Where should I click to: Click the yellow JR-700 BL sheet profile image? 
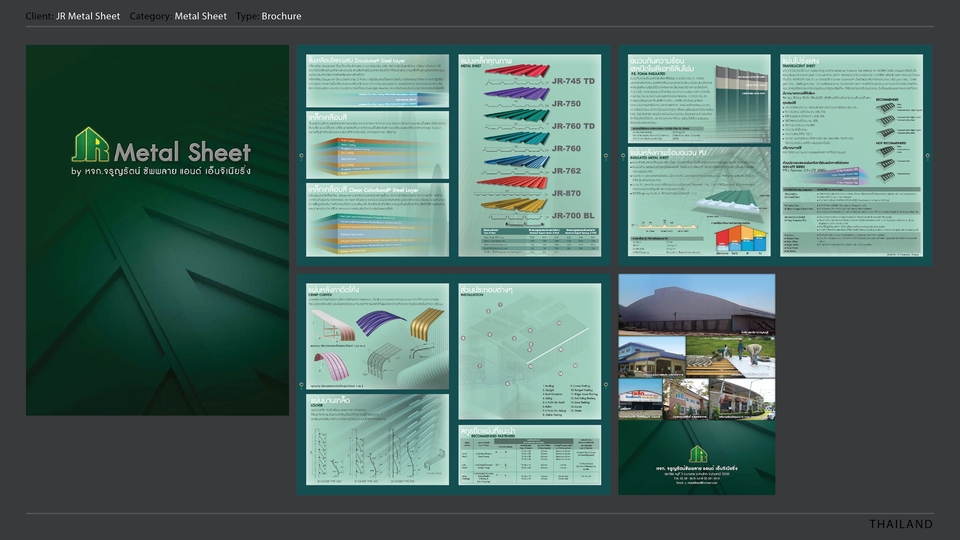tap(514, 206)
